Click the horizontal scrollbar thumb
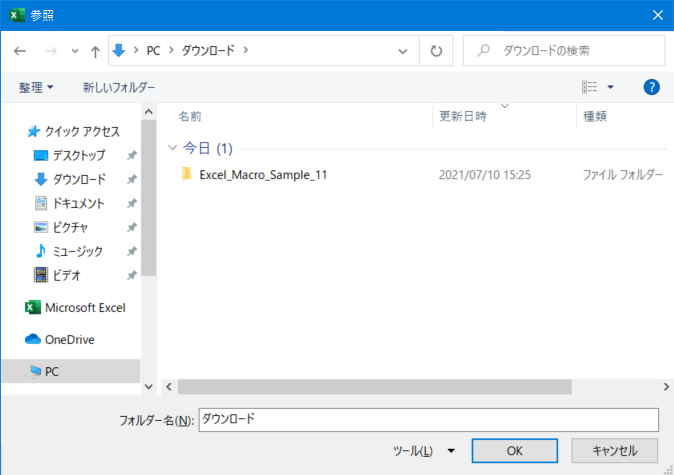Screen dimensions: 674x475 click(x=375, y=387)
